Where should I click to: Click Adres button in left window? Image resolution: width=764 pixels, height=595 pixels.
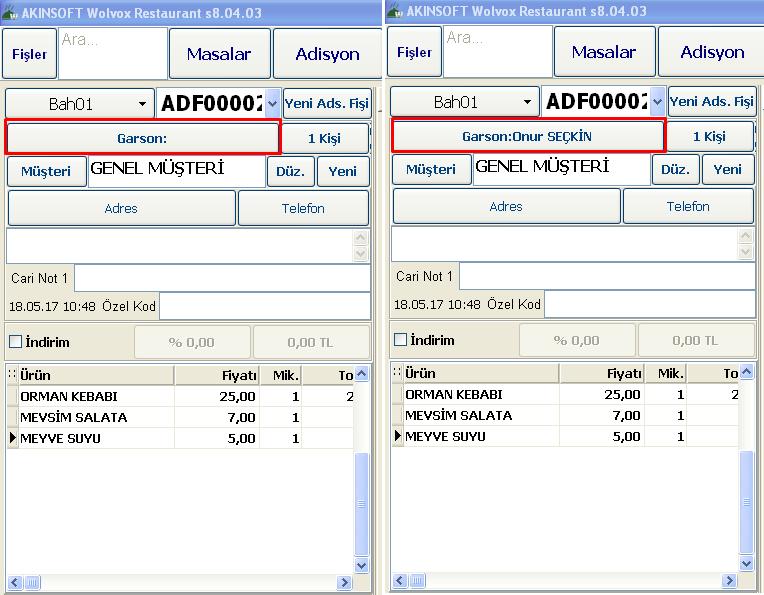[121, 208]
